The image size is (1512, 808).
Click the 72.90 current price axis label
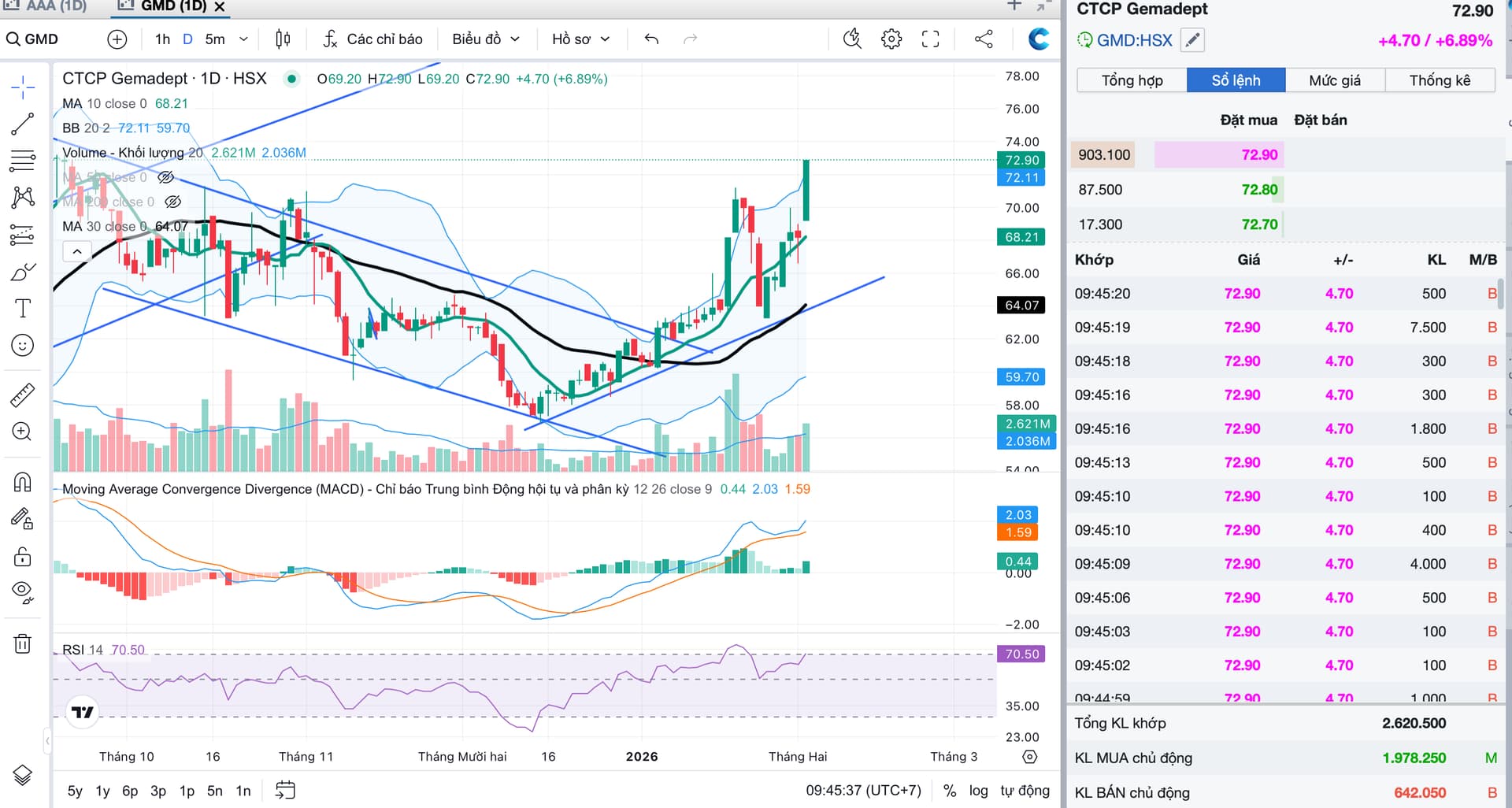point(1021,160)
